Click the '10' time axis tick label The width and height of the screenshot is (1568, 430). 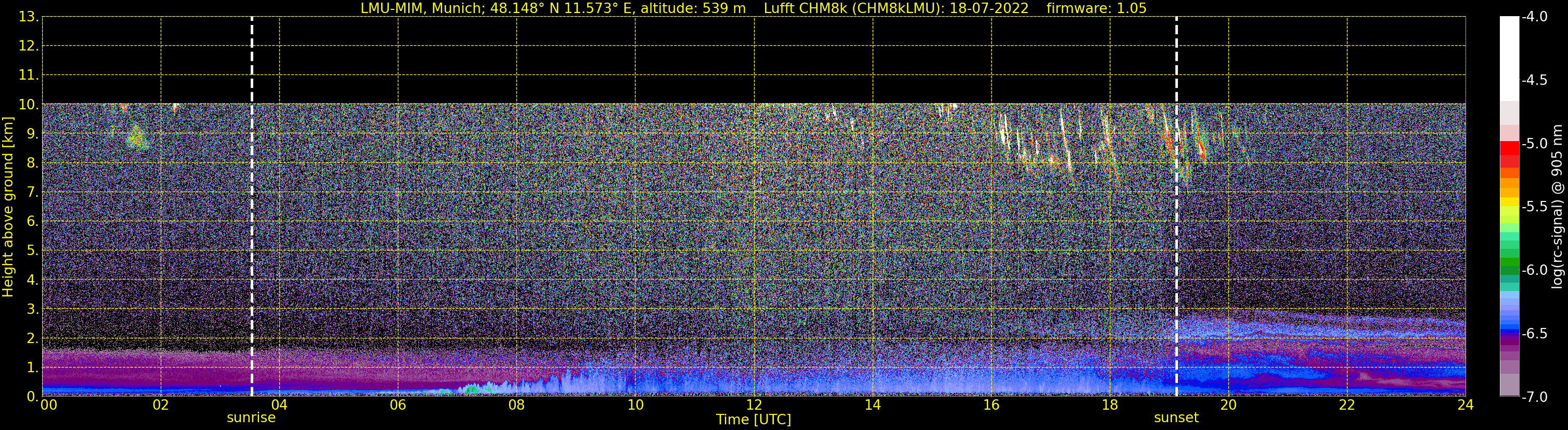coord(636,405)
